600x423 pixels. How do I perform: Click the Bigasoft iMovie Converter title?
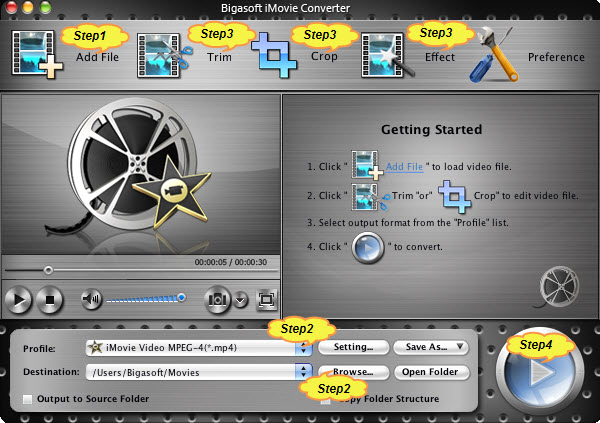point(285,8)
